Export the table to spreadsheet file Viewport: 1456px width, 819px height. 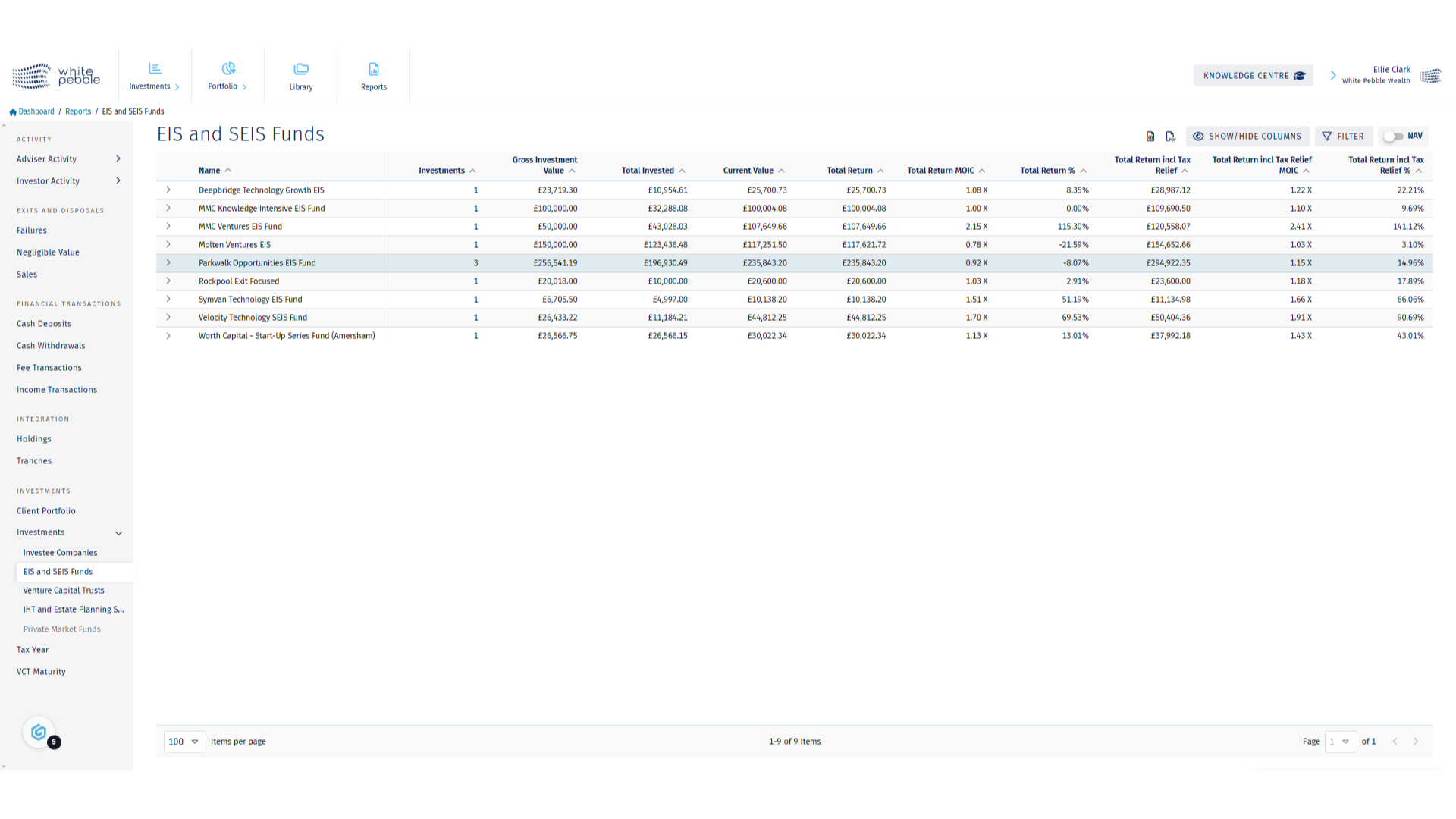point(1150,136)
